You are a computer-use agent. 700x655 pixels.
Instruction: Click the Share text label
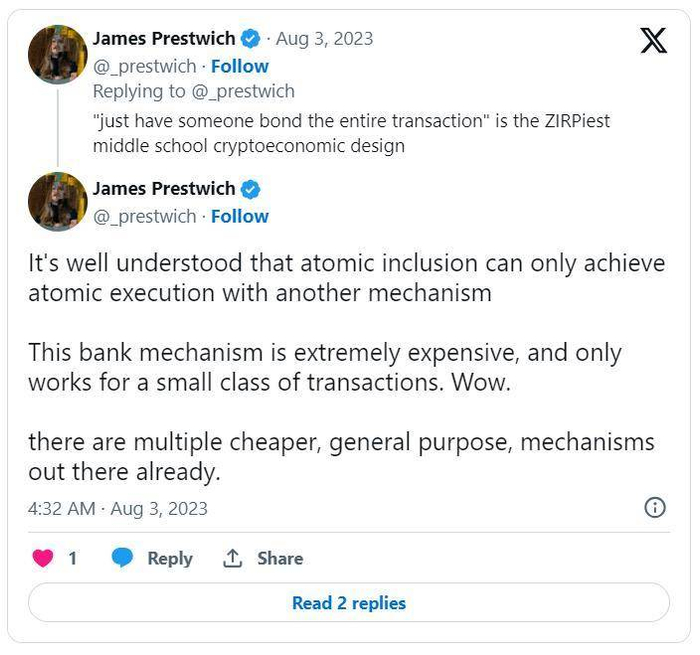tap(280, 558)
